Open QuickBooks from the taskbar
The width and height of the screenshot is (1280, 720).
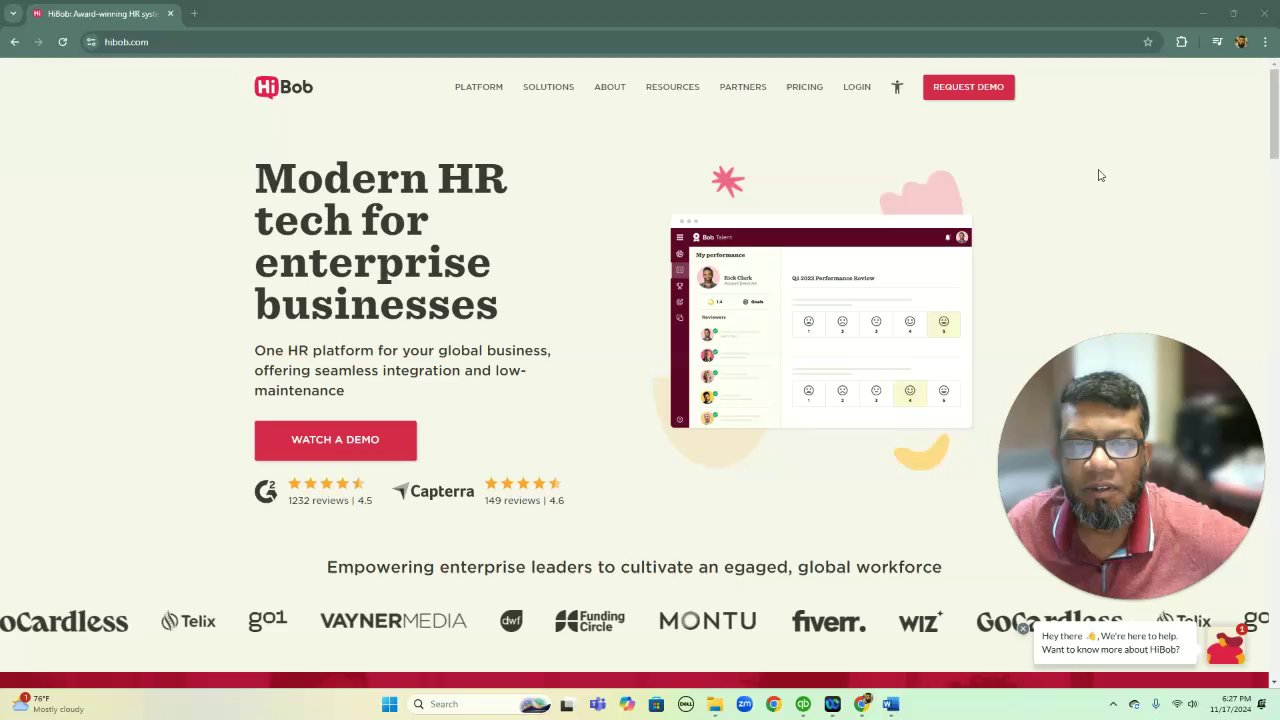pos(803,704)
